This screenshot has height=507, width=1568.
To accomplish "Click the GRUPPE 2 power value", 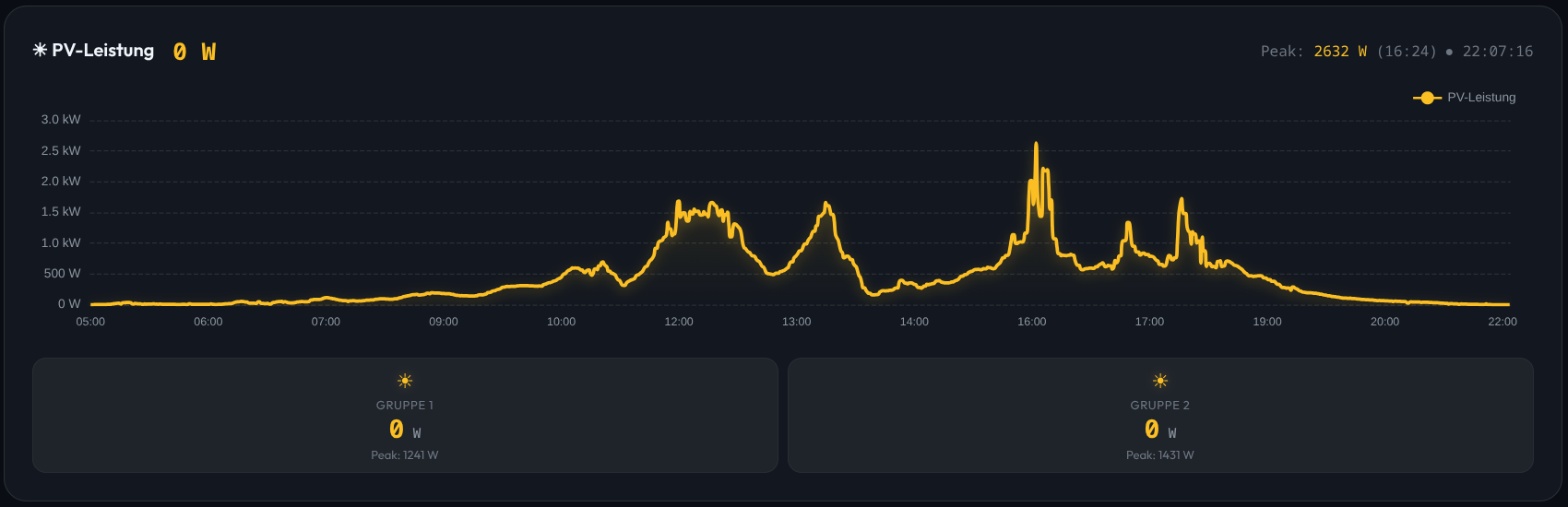I will (1160, 430).
